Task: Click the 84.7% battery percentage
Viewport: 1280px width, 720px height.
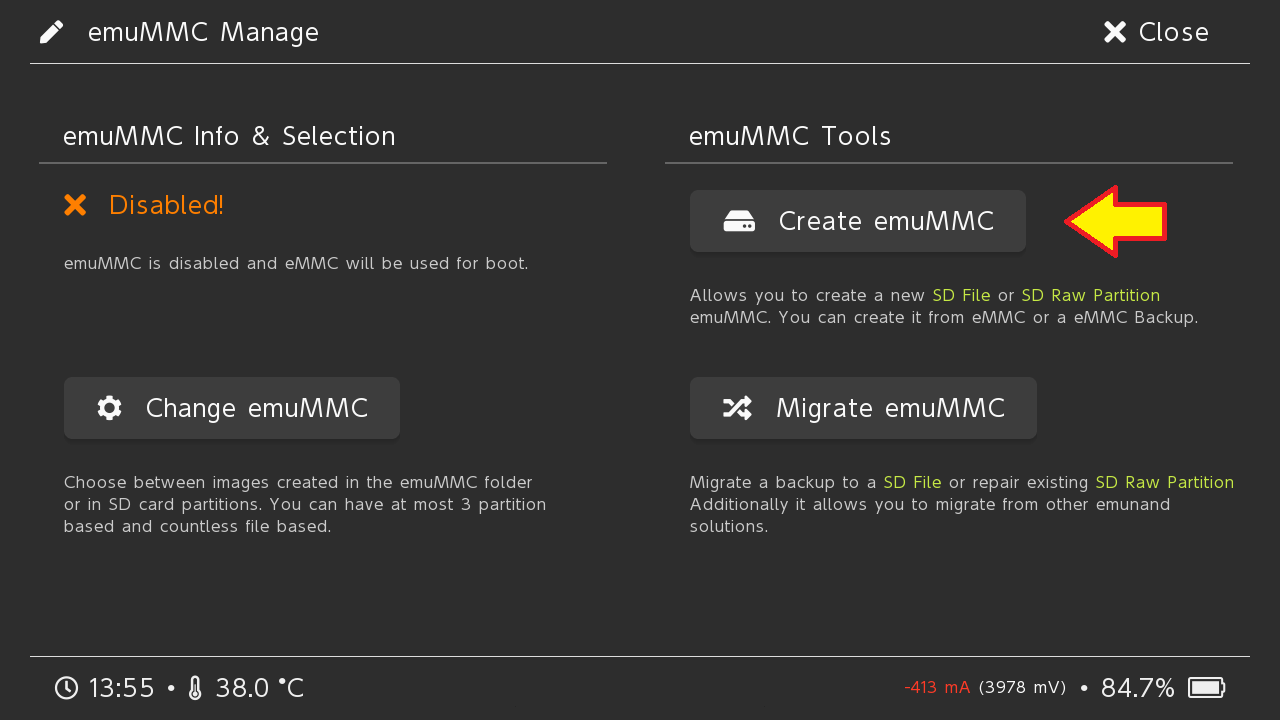Action: (1137, 688)
